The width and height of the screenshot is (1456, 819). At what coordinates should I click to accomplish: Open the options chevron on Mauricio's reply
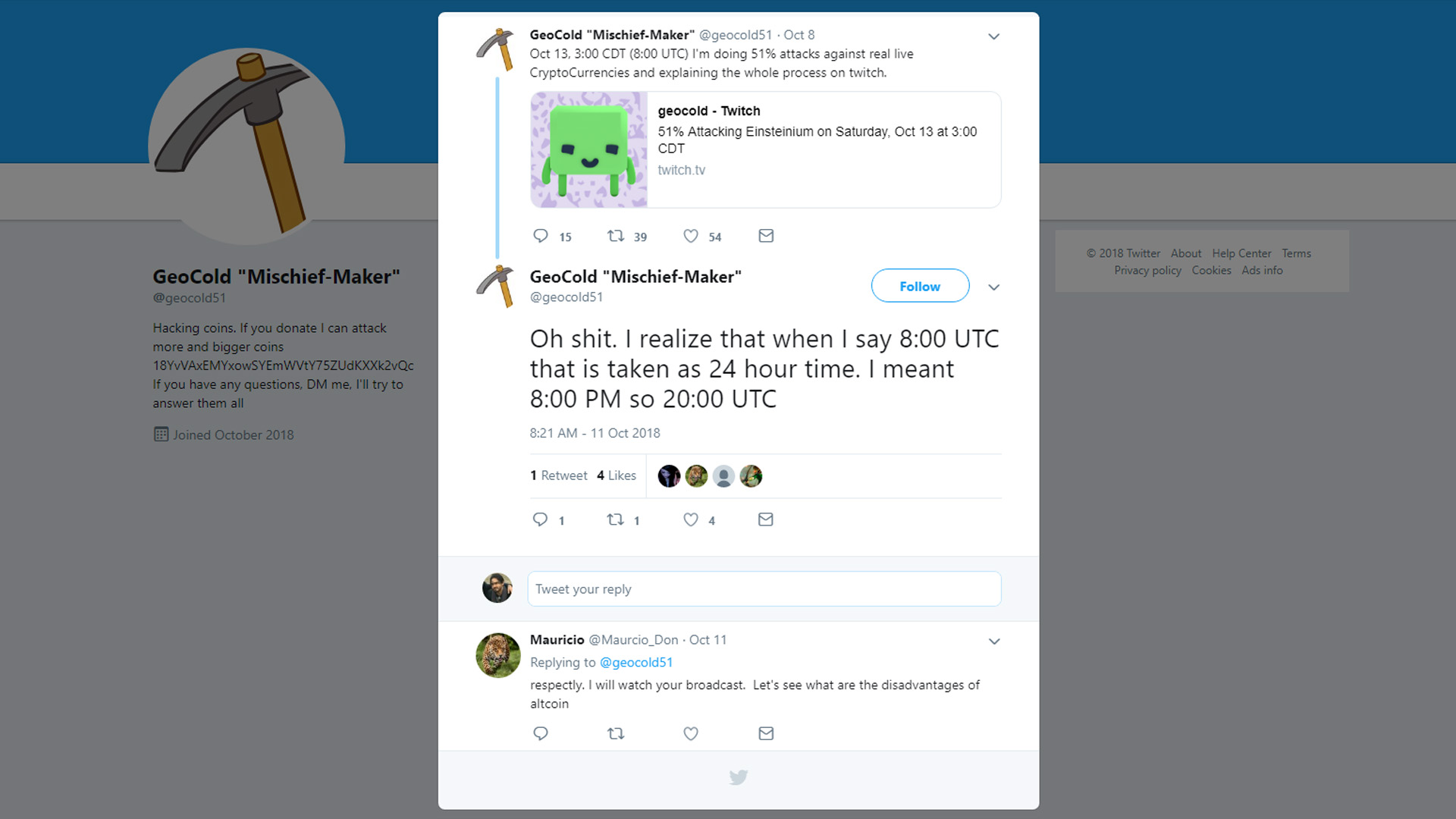point(994,642)
